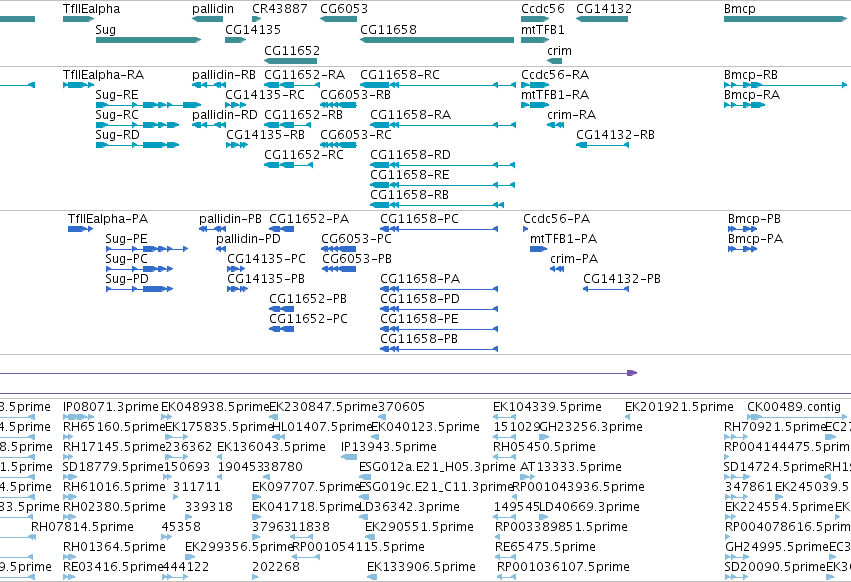Select EST EK133906.5prime
The image size is (851, 582).
[x=372, y=577]
